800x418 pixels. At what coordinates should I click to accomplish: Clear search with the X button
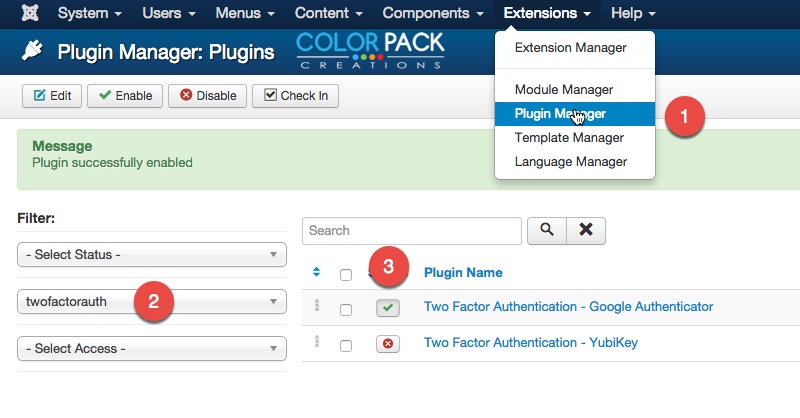coord(586,231)
